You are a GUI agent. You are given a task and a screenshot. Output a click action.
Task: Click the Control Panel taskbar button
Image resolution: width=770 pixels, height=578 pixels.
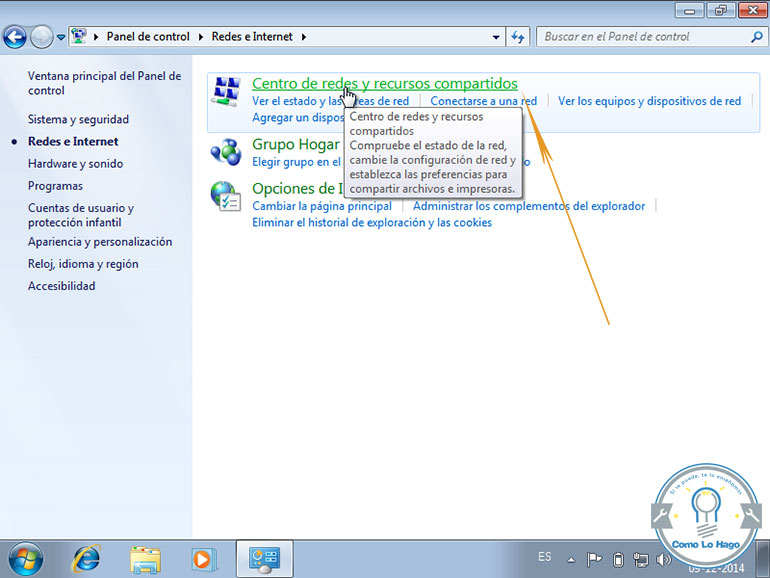265,559
